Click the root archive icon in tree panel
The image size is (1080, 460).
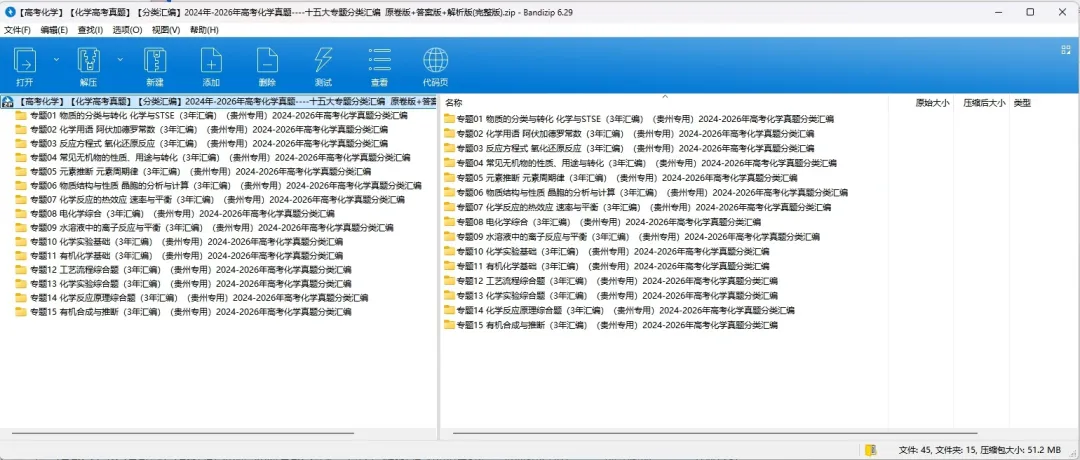(8, 101)
